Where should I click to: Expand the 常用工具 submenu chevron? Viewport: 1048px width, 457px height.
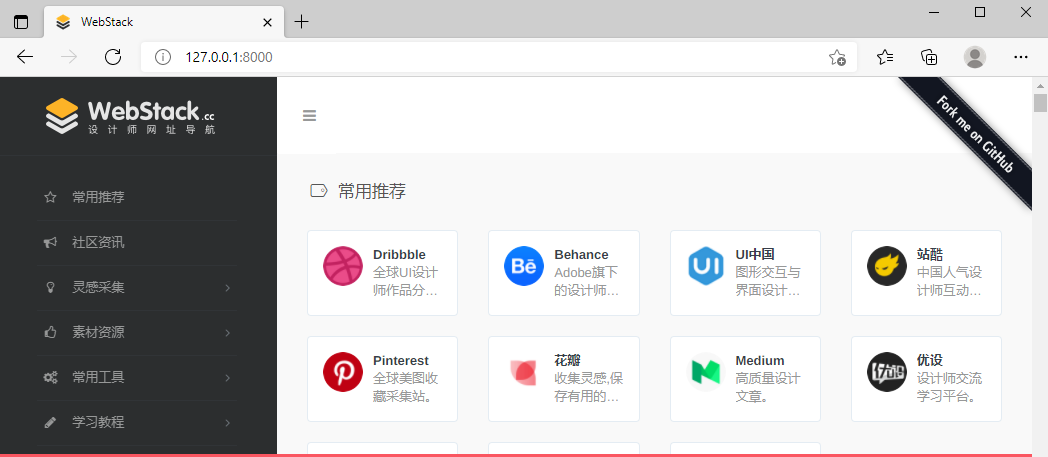pyautogui.click(x=227, y=377)
